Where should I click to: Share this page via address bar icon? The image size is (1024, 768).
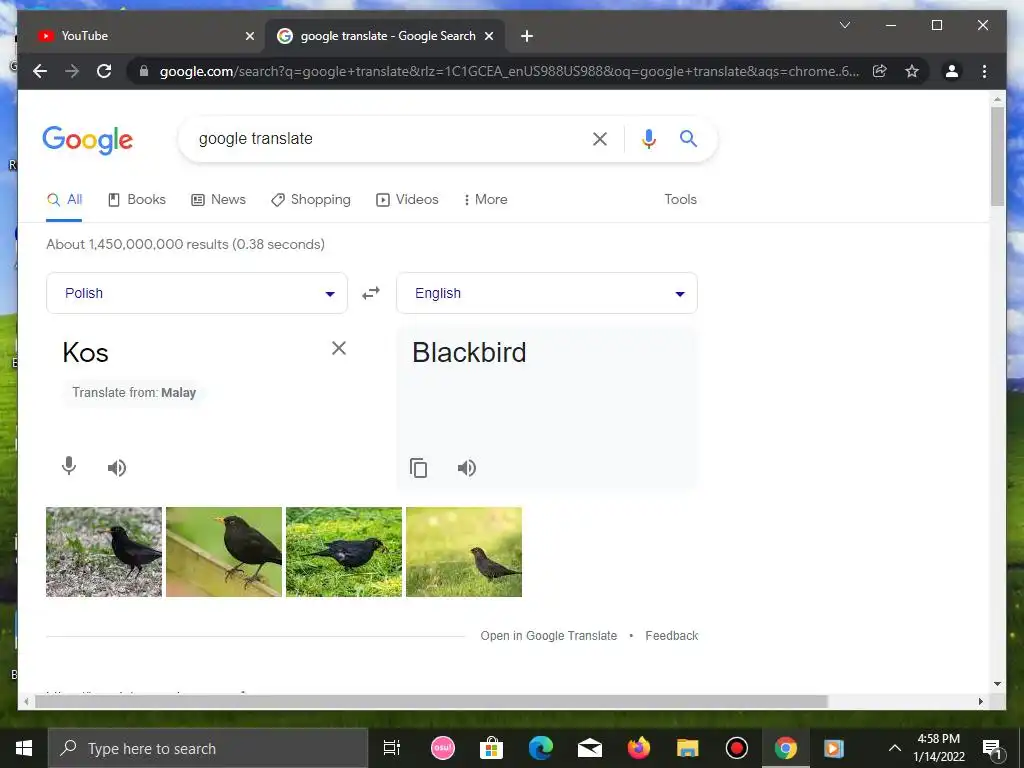click(x=880, y=71)
